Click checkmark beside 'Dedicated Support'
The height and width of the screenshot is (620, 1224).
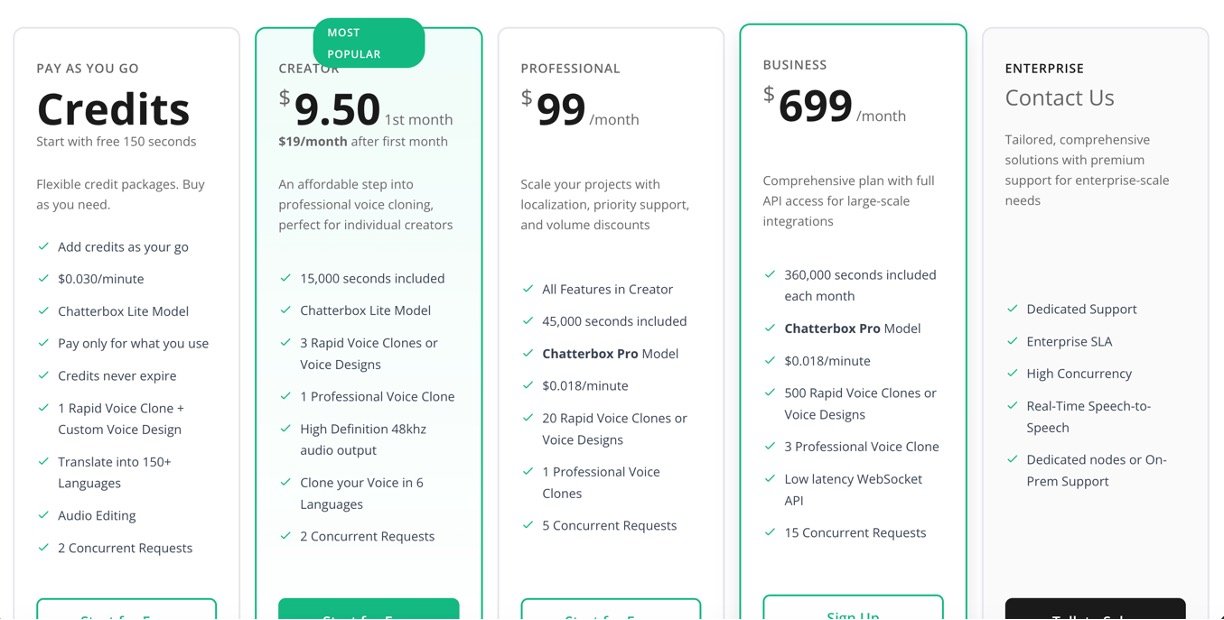point(1011,309)
